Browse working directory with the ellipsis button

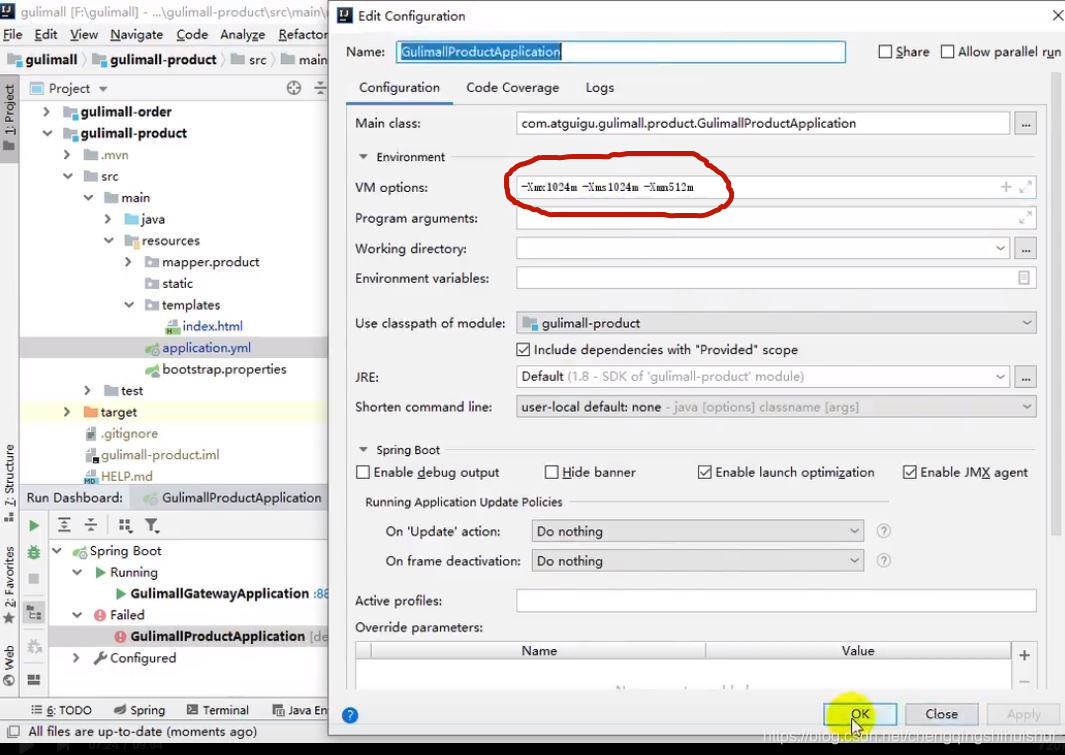tap(1026, 248)
